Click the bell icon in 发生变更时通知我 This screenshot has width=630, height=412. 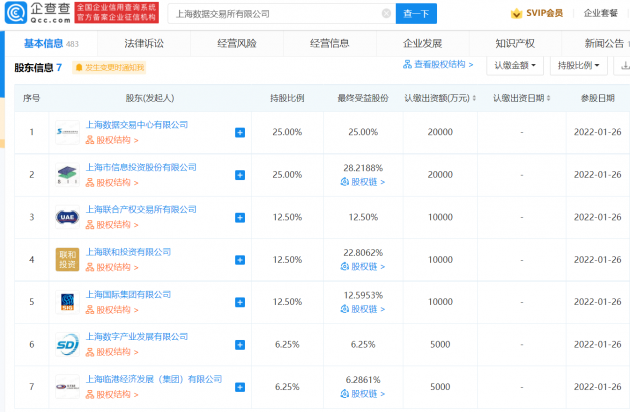tap(79, 68)
